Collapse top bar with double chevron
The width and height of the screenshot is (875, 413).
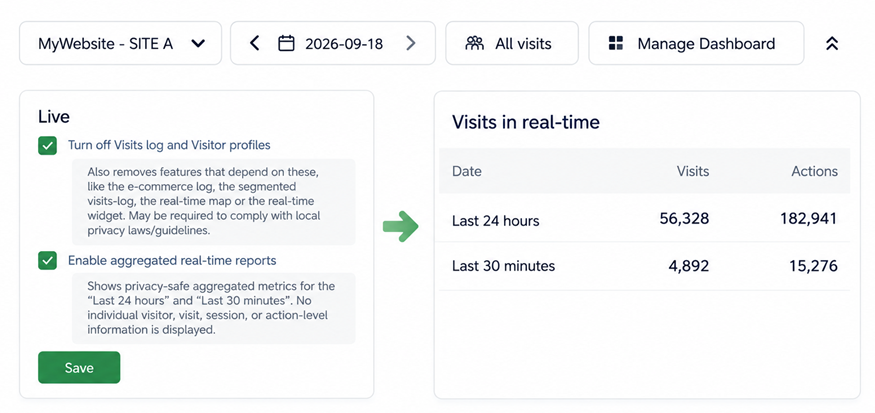832,44
